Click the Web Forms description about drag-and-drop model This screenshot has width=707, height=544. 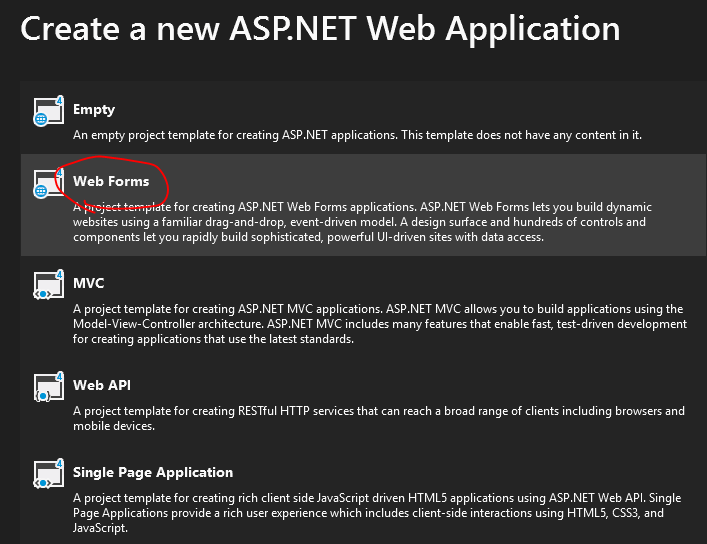pos(362,222)
